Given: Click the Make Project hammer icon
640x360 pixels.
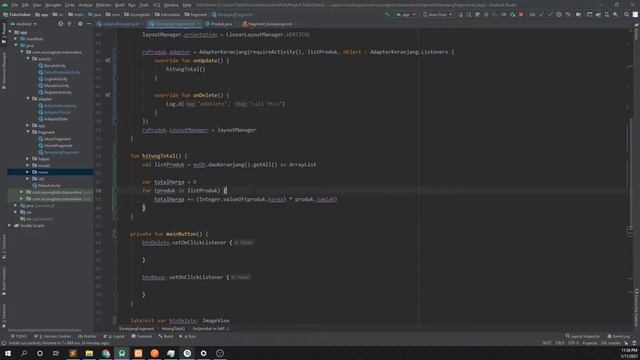Looking at the screenshot, I should 387,14.
